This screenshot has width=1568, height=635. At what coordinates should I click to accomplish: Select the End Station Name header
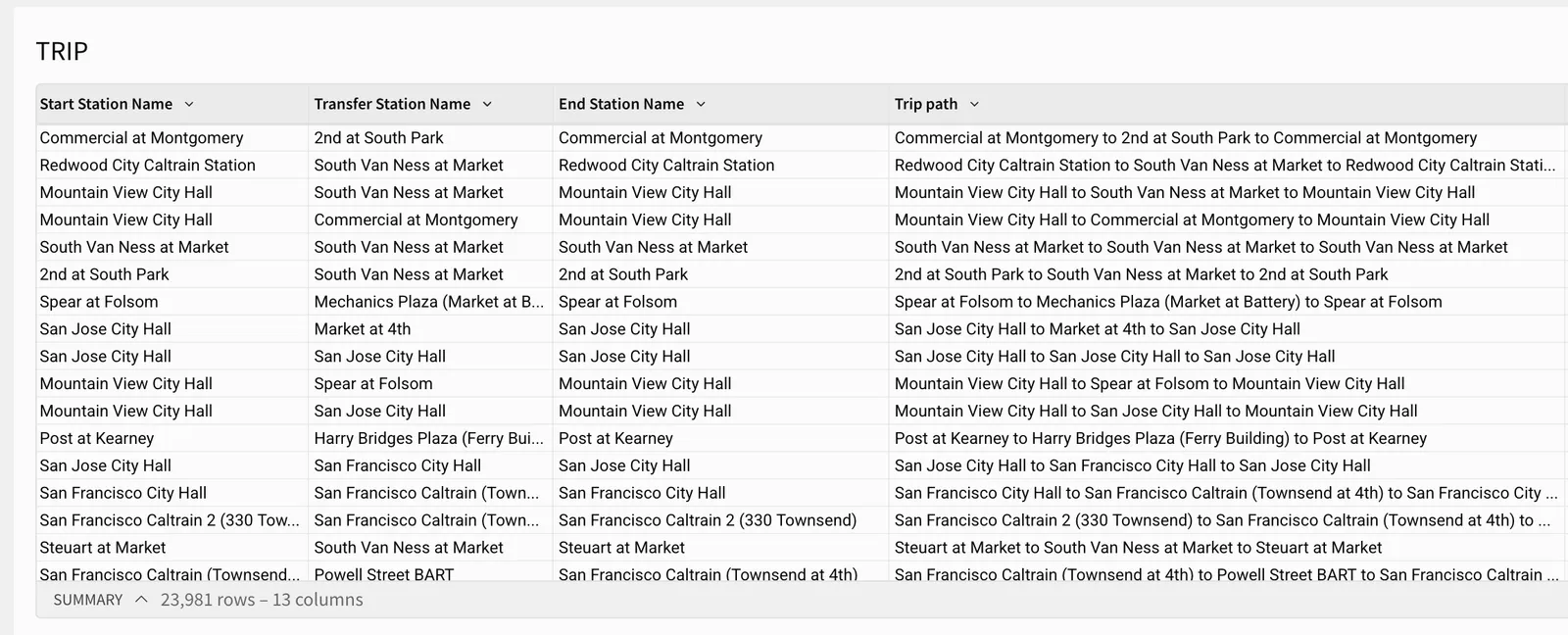621,104
